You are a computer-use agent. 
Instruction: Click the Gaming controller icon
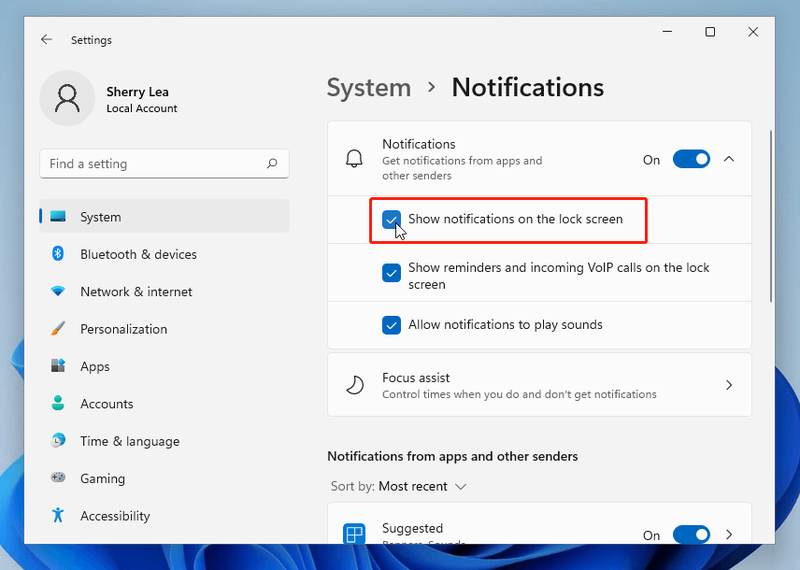click(x=58, y=478)
